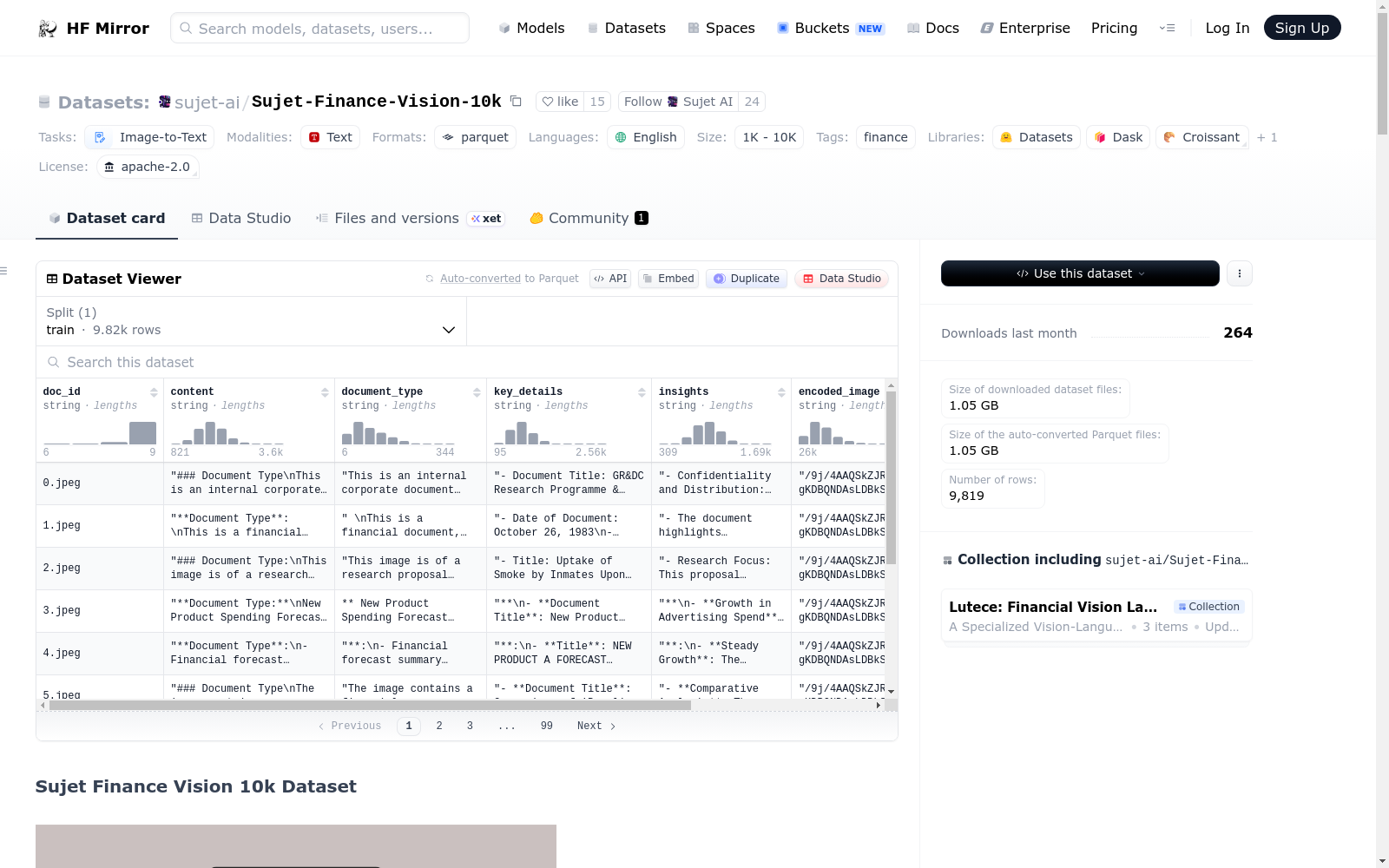Open the Lutece: Financial Vision collection card
The height and width of the screenshot is (868, 1389).
(1096, 616)
